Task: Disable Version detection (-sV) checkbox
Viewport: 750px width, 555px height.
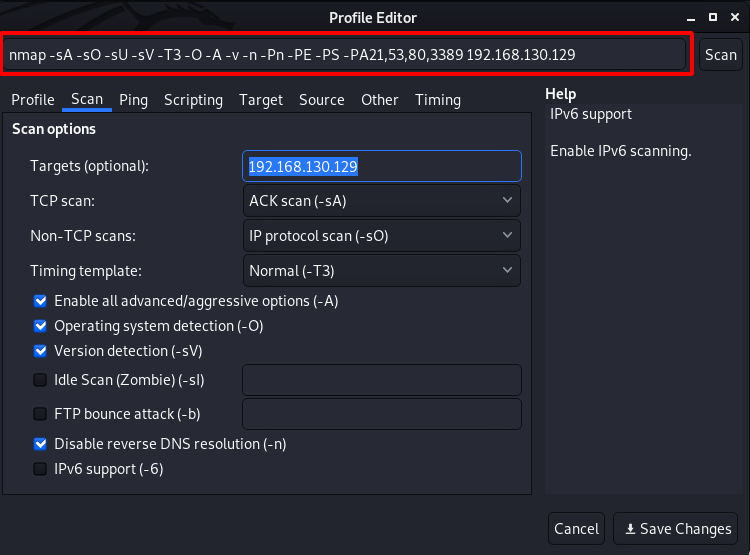Action: (x=40, y=351)
